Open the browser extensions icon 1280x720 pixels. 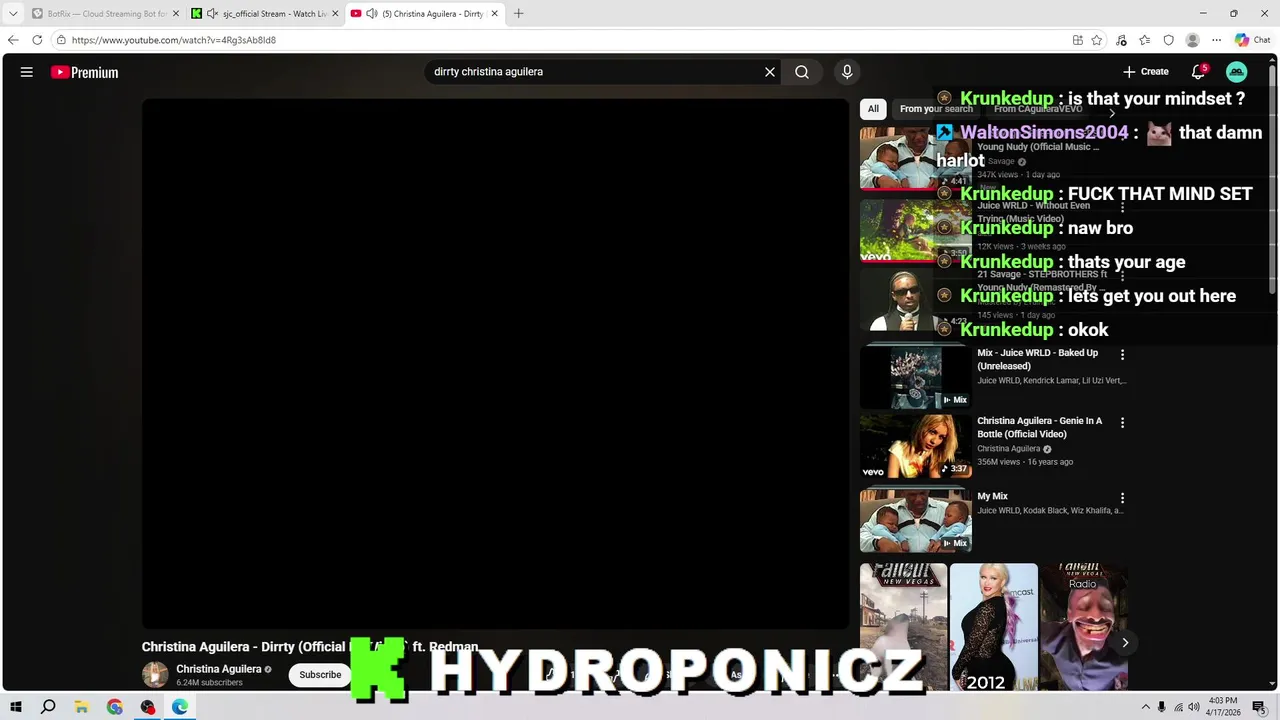[x=1121, y=40]
